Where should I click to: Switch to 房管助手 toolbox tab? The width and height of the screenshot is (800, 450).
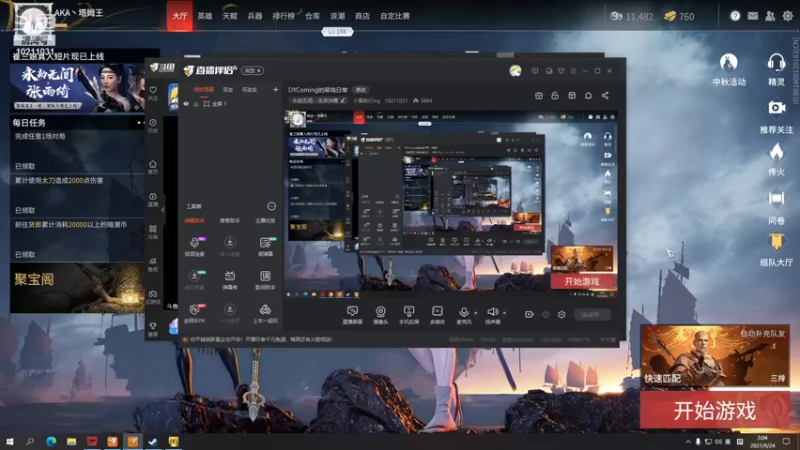click(230, 220)
